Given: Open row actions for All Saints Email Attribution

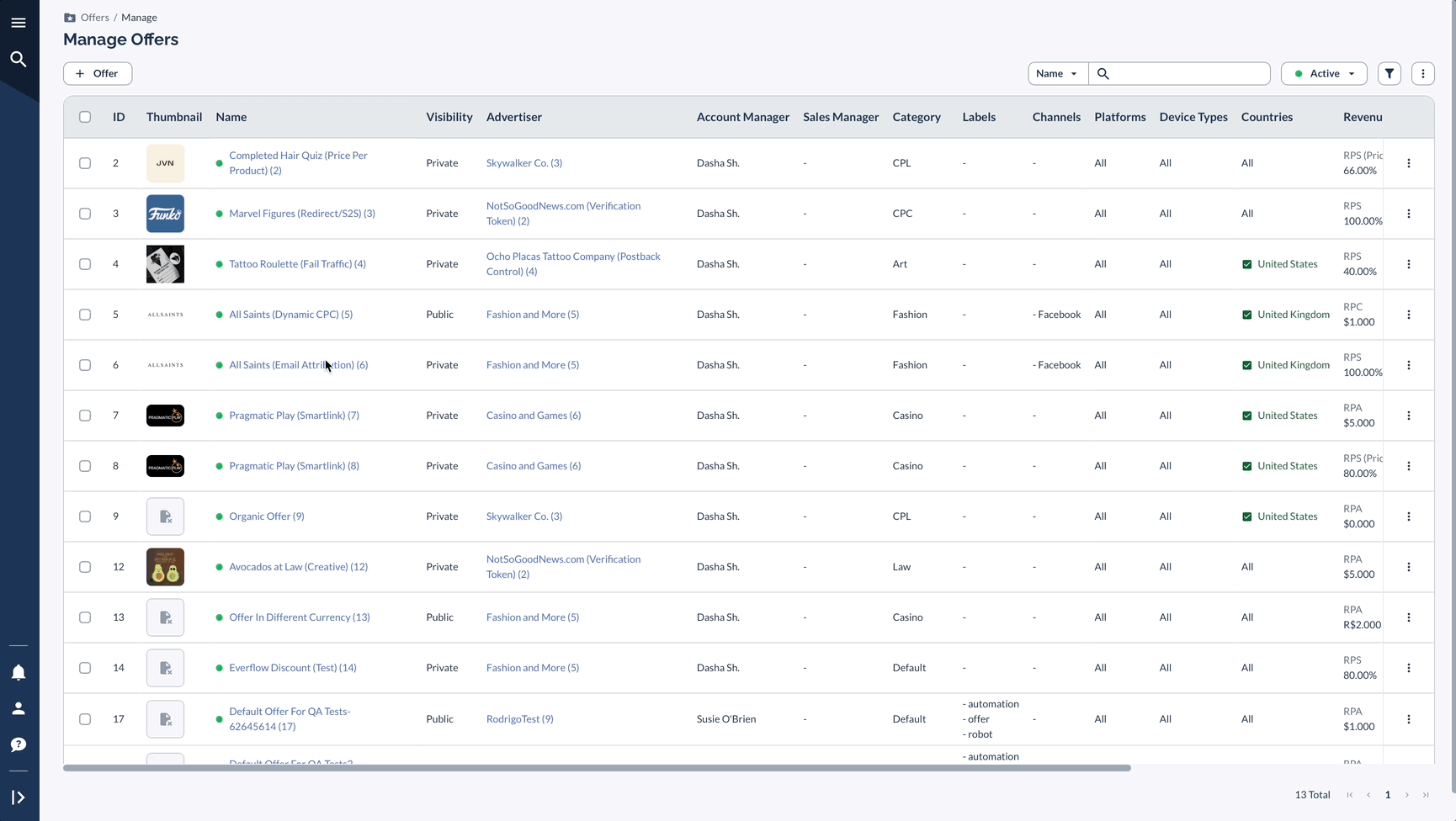Looking at the screenshot, I should pos(1409,365).
